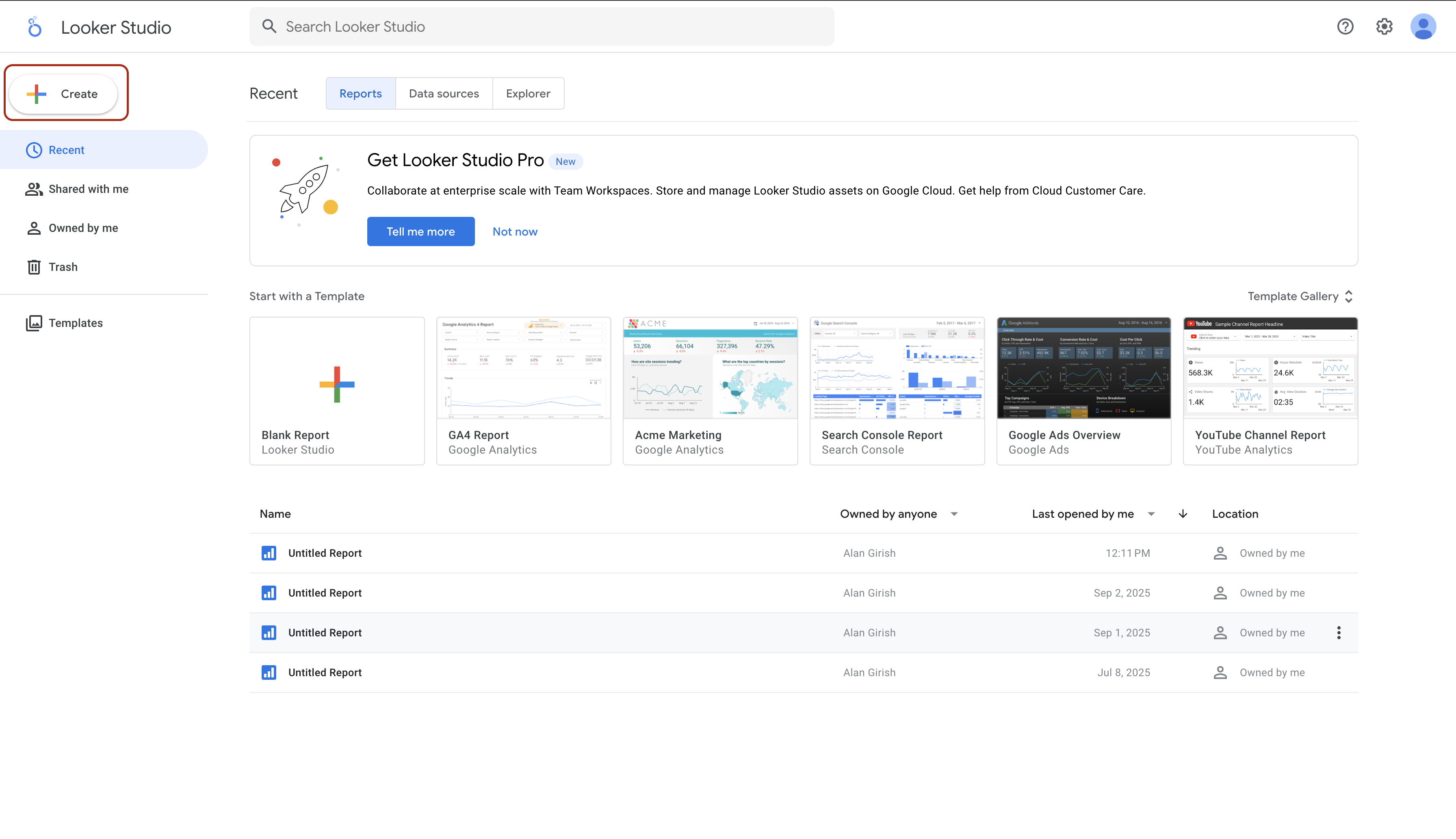Click the Looker Studio logo icon
Viewport: 1456px width, 839px height.
(x=35, y=27)
